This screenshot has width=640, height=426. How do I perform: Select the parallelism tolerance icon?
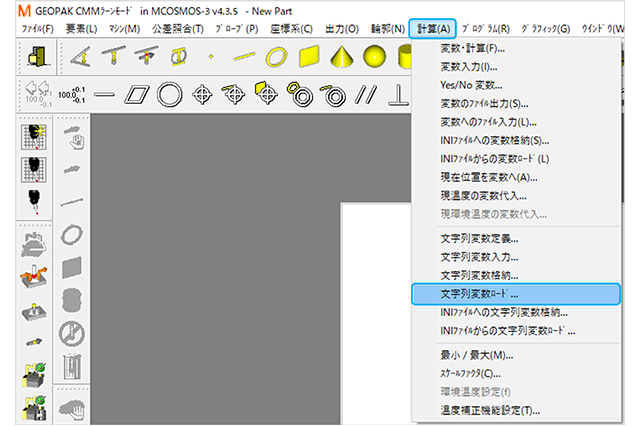[x=366, y=95]
